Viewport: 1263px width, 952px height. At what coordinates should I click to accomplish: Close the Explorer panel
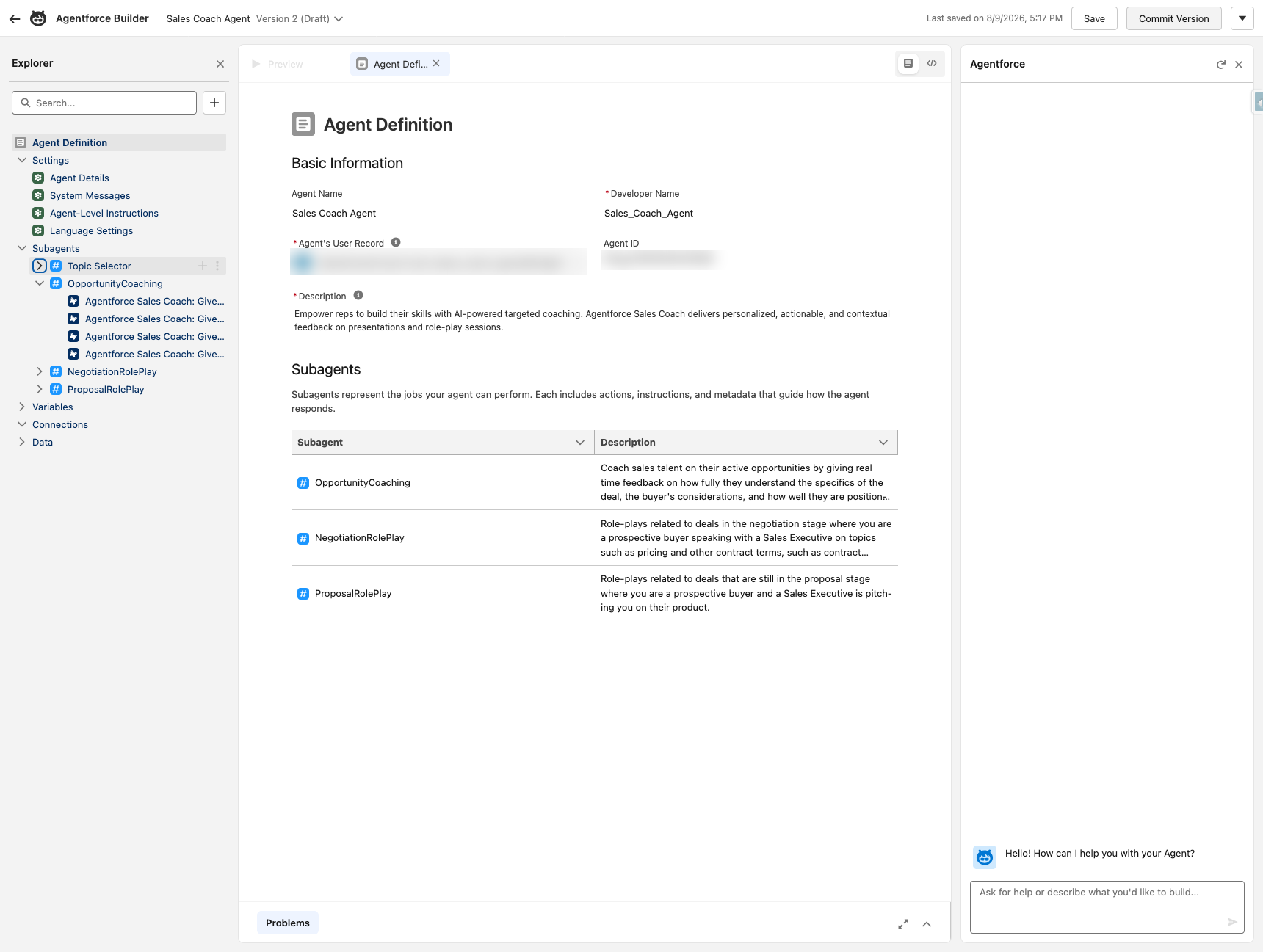click(x=220, y=64)
